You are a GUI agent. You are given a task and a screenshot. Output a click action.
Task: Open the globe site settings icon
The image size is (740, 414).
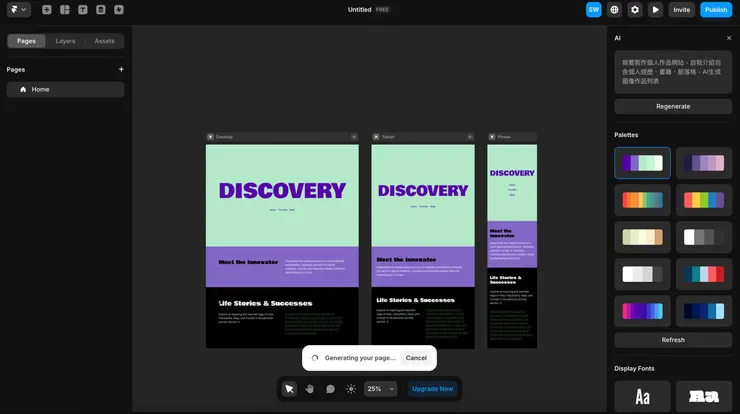point(614,9)
